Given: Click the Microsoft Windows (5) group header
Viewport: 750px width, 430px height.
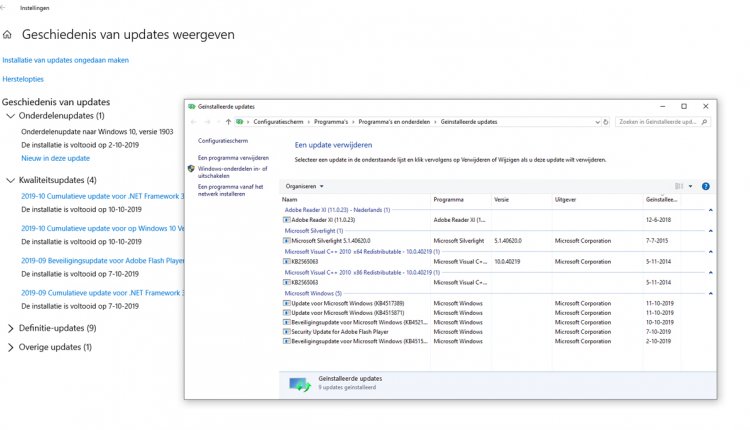Looking at the screenshot, I should (313, 294).
